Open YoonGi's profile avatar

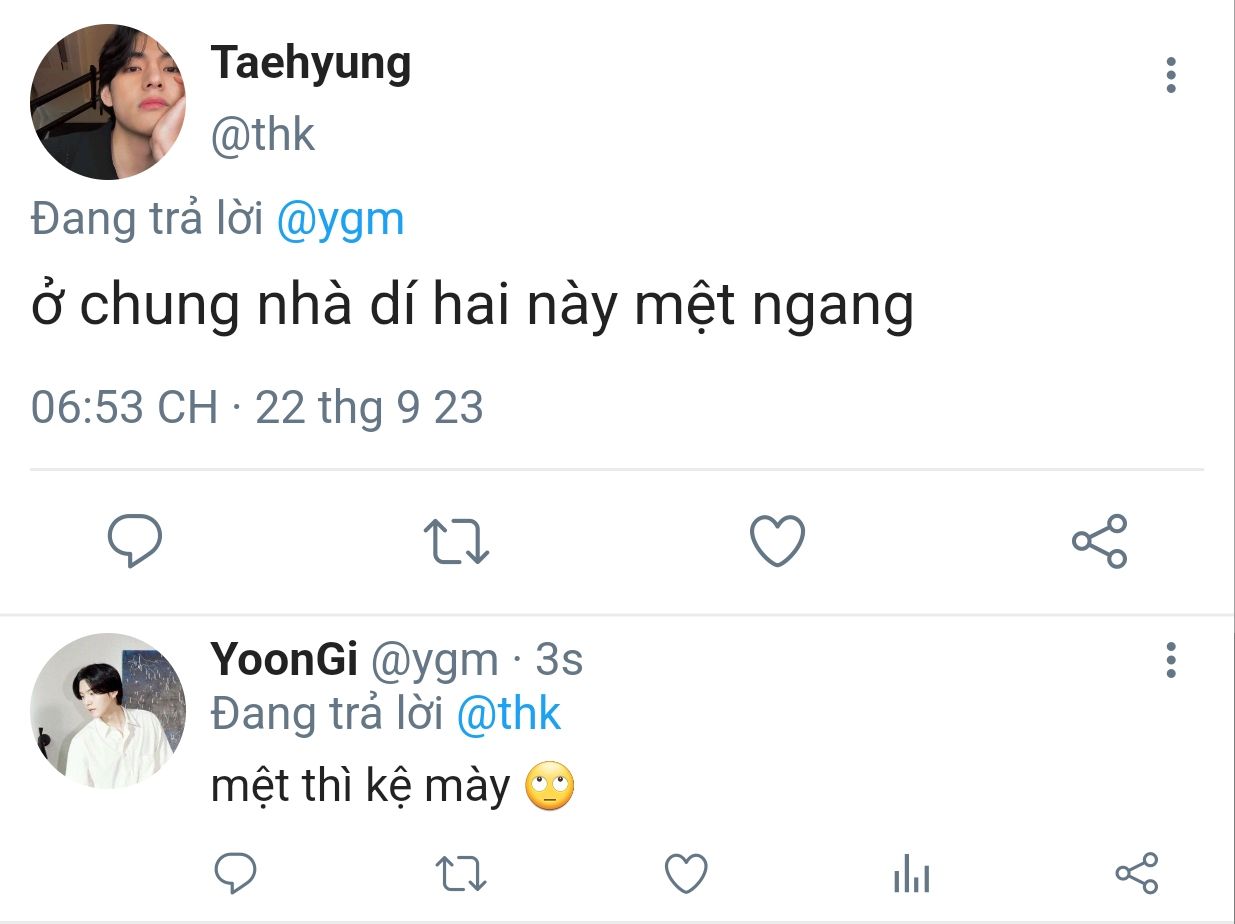coord(108,711)
